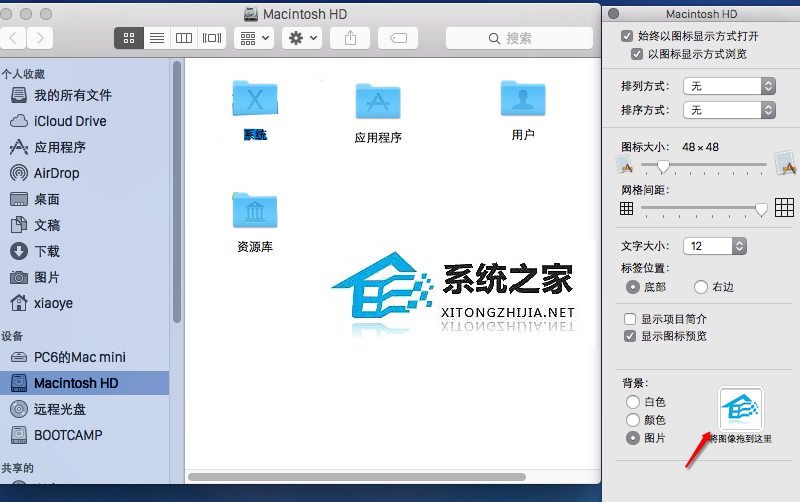Open the 文字大小 dropdown
This screenshot has width=800, height=502.
click(714, 245)
